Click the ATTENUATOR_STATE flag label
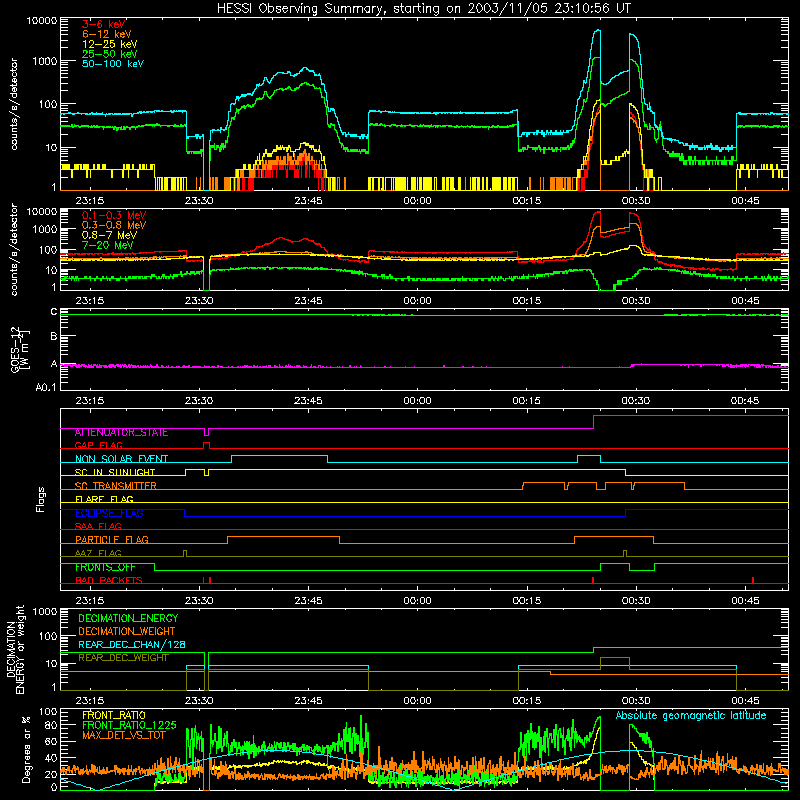800x800 pixels. pos(121,433)
